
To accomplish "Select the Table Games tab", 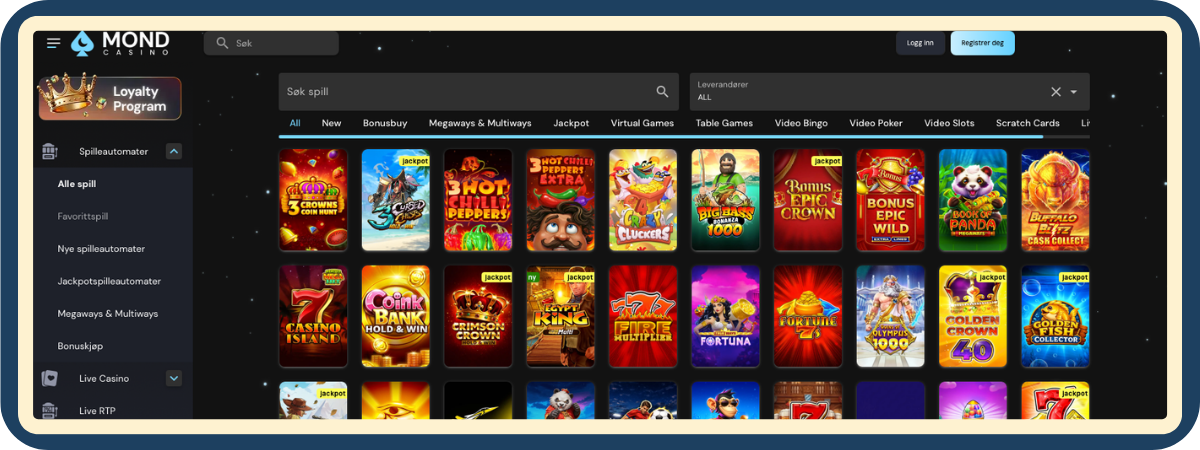I will (724, 123).
